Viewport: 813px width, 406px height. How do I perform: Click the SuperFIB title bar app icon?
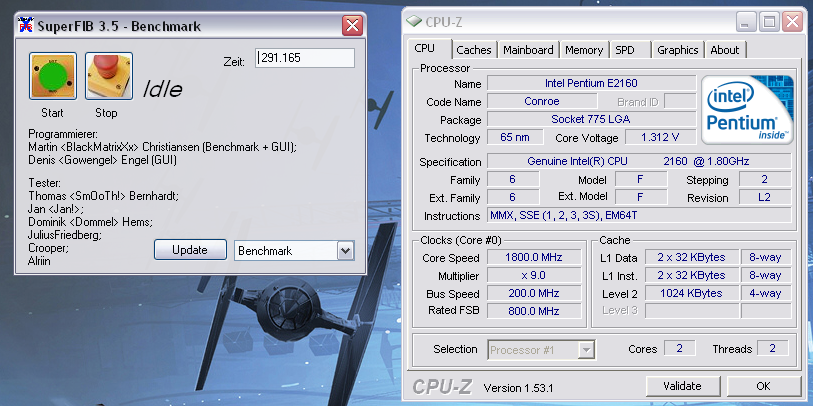click(25, 25)
